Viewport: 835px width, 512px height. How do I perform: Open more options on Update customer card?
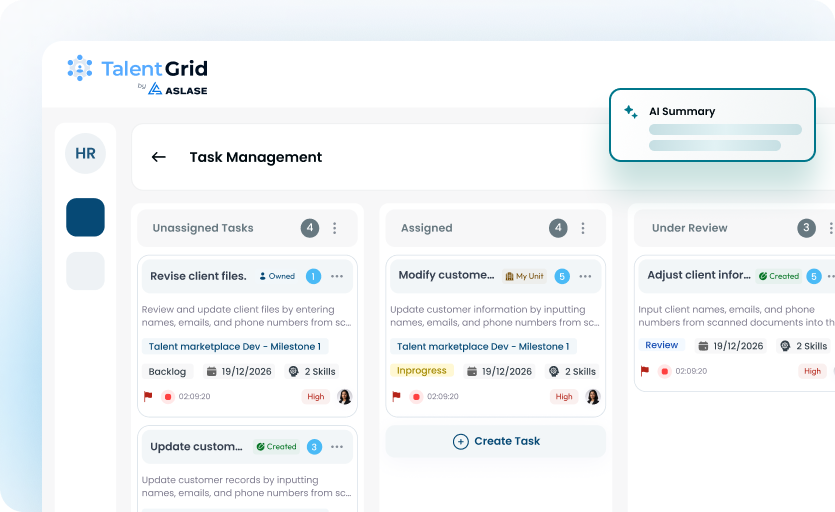pyautogui.click(x=337, y=446)
